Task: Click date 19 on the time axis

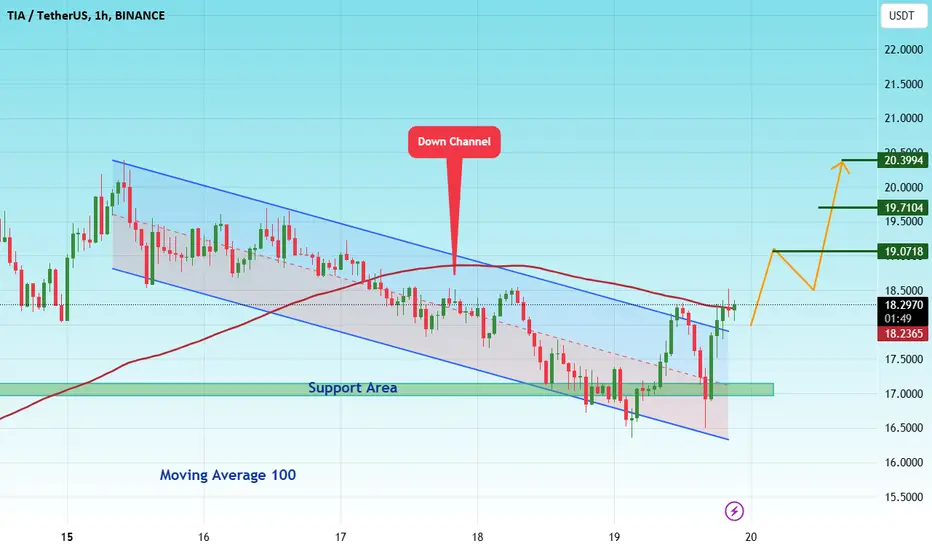Action: point(614,537)
